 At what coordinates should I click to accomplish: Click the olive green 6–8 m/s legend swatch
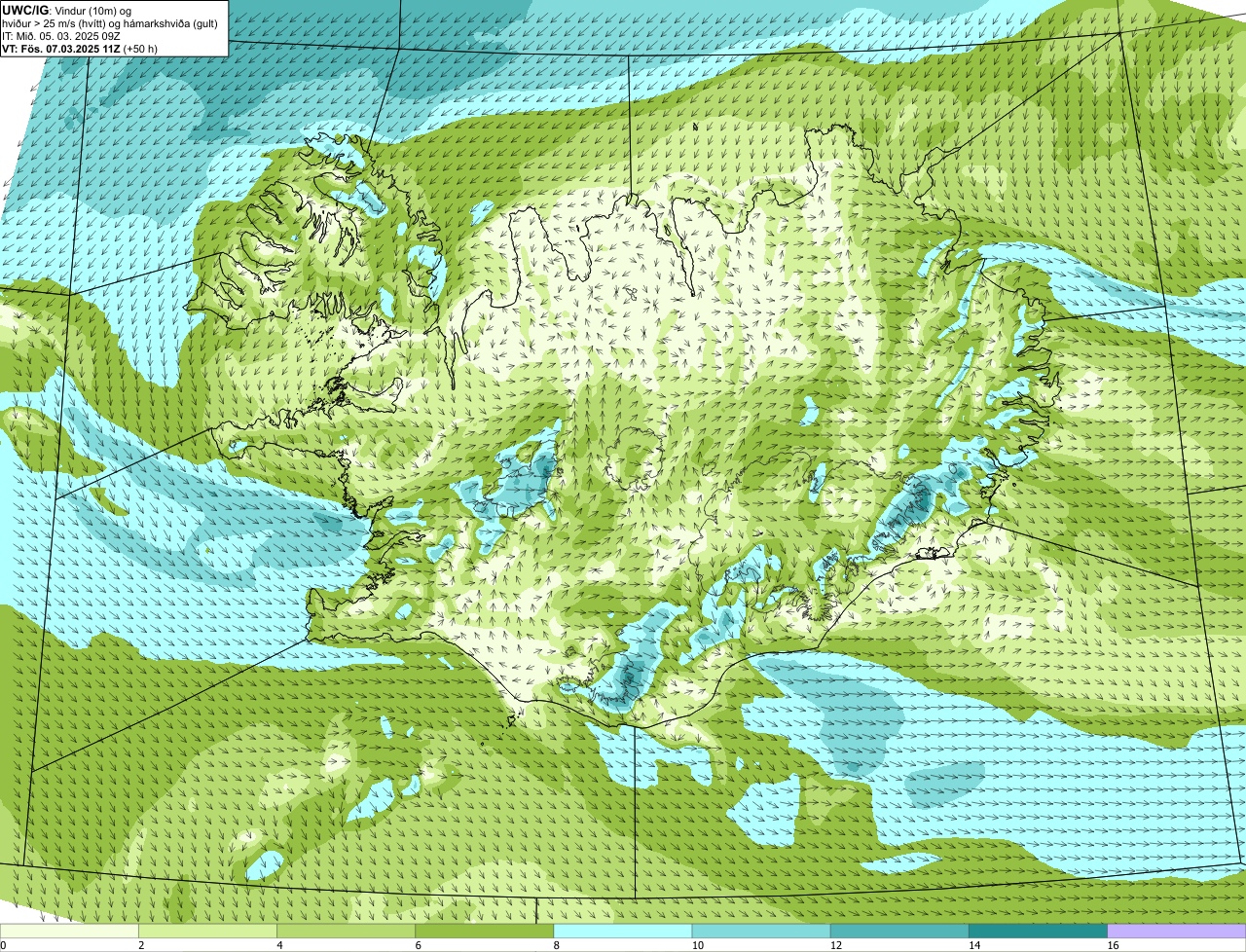click(485, 932)
